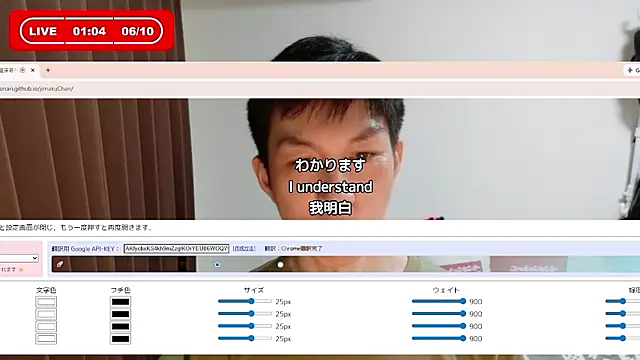The width and height of the screenshot is (640, 360).
Task: Select the blue radio button on gray preview
Action: click(218, 264)
